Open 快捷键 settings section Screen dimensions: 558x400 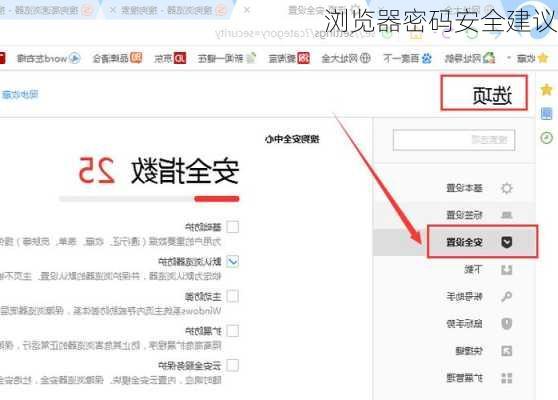469,351
